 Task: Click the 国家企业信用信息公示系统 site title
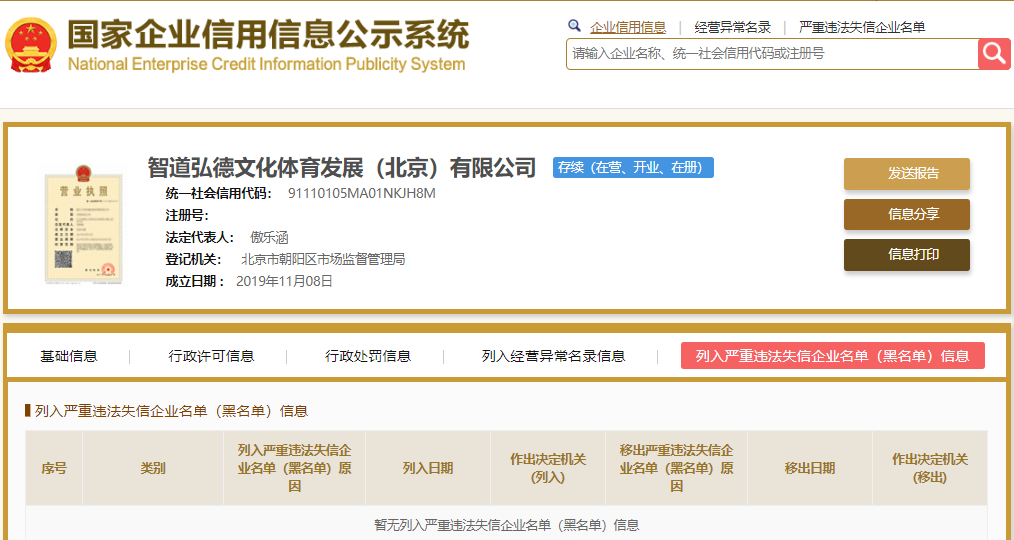268,34
